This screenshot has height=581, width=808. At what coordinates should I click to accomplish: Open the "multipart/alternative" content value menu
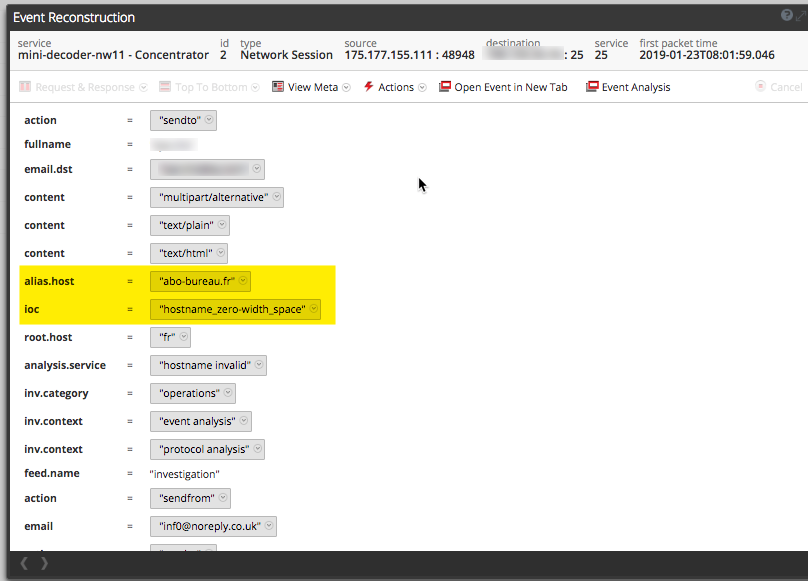pyautogui.click(x=276, y=198)
